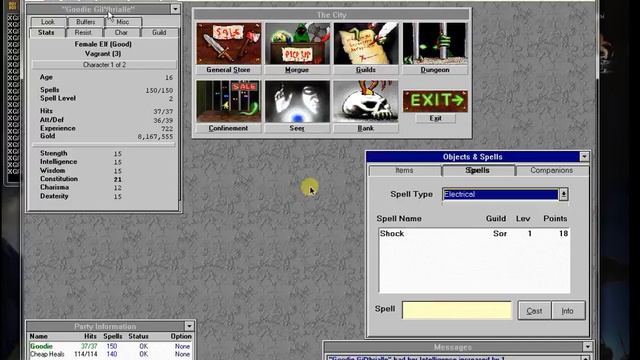This screenshot has height=360, width=640.
Task: Click the Constitution value 21
Action: [x=118, y=179]
